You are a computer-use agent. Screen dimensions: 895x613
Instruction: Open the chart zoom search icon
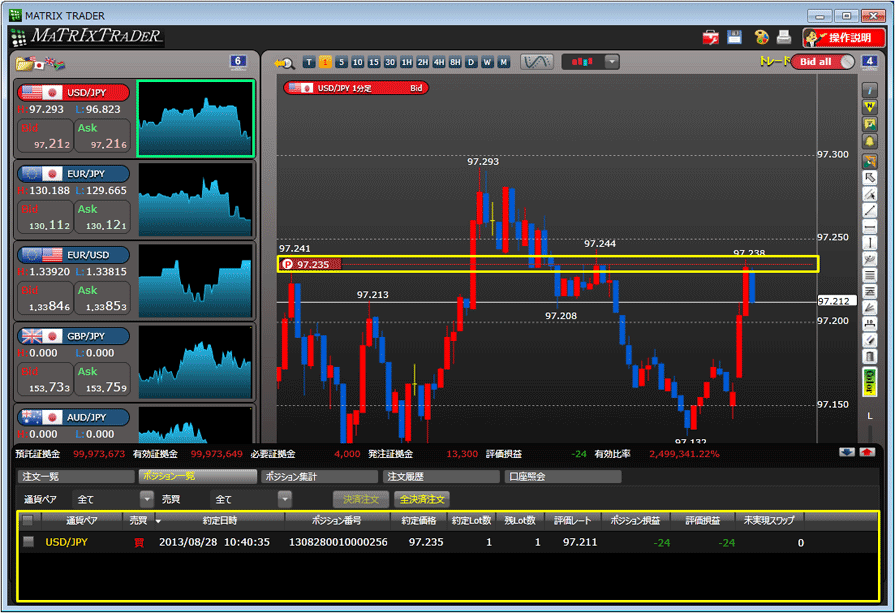284,62
